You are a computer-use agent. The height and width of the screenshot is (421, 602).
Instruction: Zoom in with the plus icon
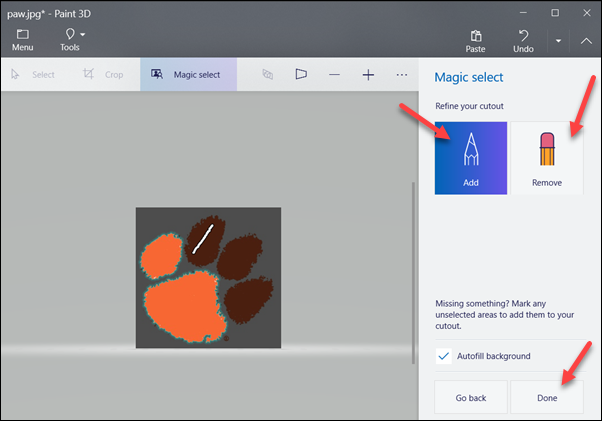pos(368,75)
